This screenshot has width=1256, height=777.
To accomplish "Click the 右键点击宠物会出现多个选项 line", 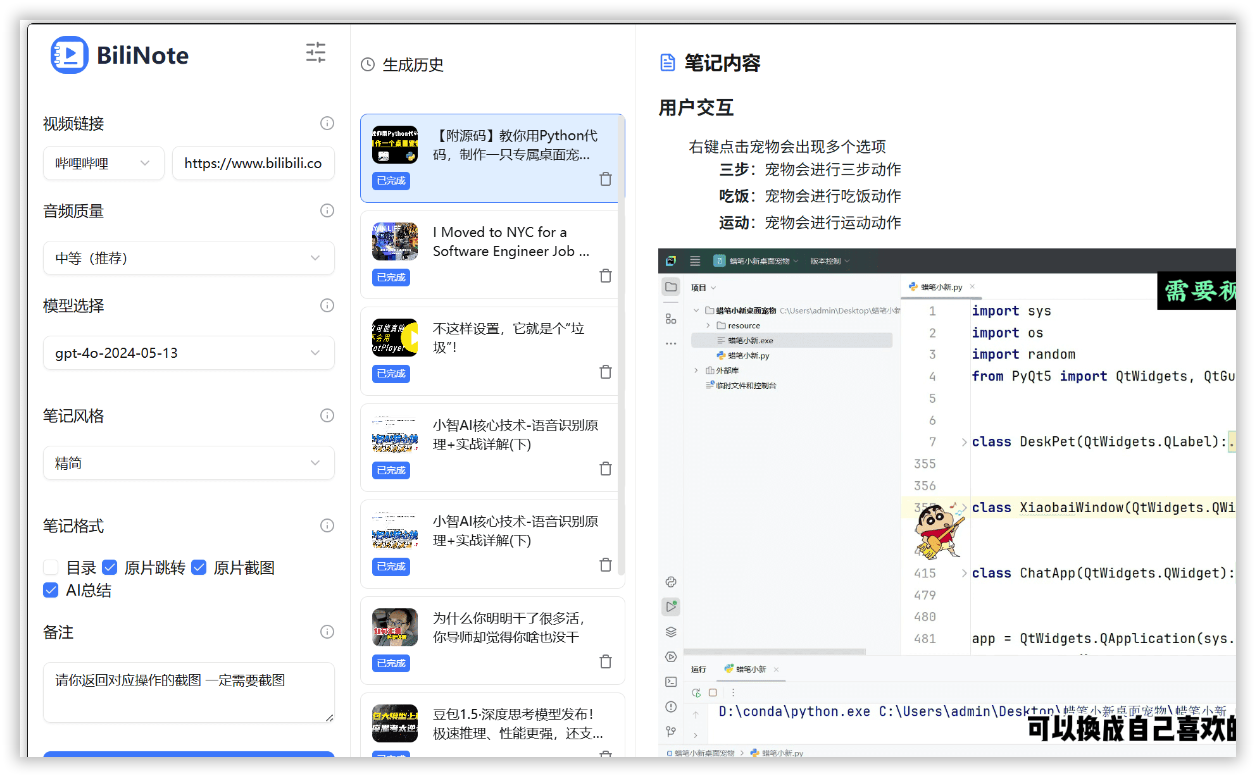I will pyautogui.click(x=787, y=146).
